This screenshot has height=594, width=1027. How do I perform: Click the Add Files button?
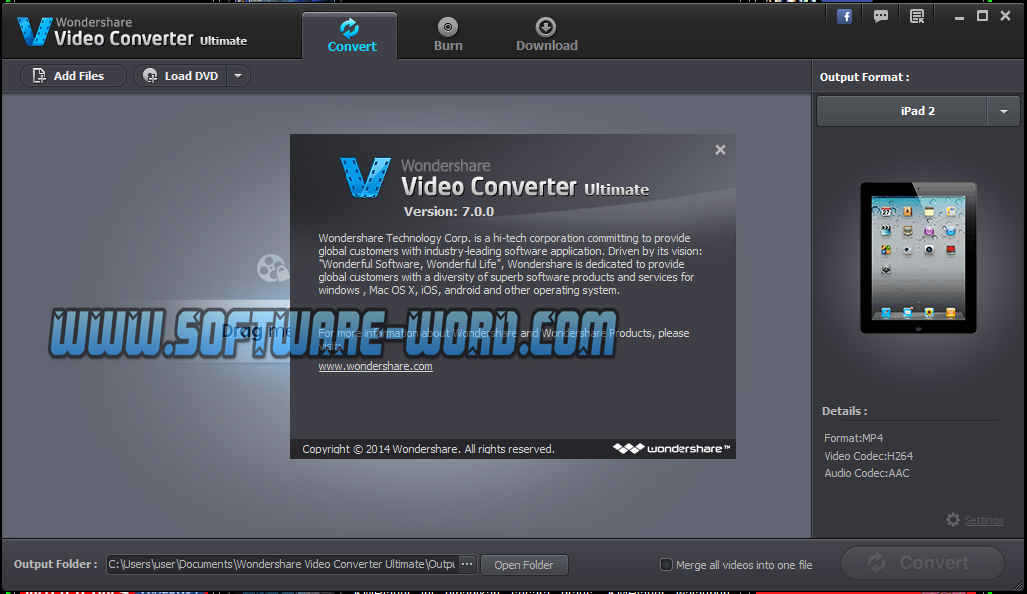(x=72, y=76)
